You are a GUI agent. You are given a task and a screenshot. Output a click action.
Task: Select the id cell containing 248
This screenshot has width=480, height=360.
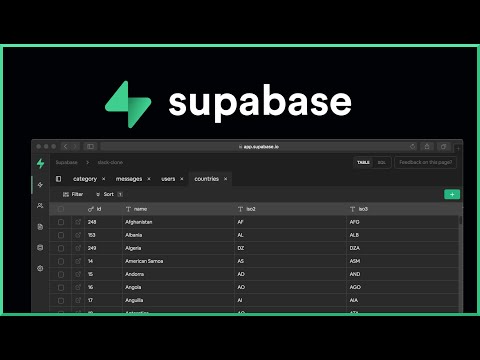pos(103,222)
